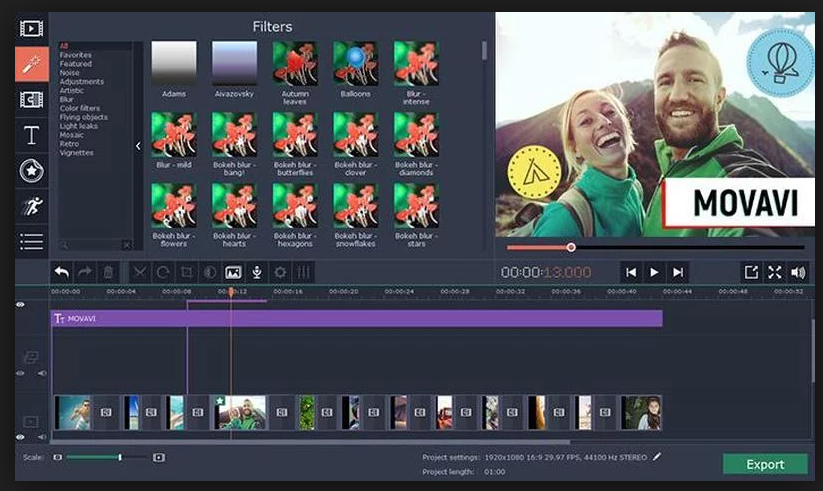Open the Transitions tab in sidebar
Screen dimensions: 823x491
[x=31, y=99]
